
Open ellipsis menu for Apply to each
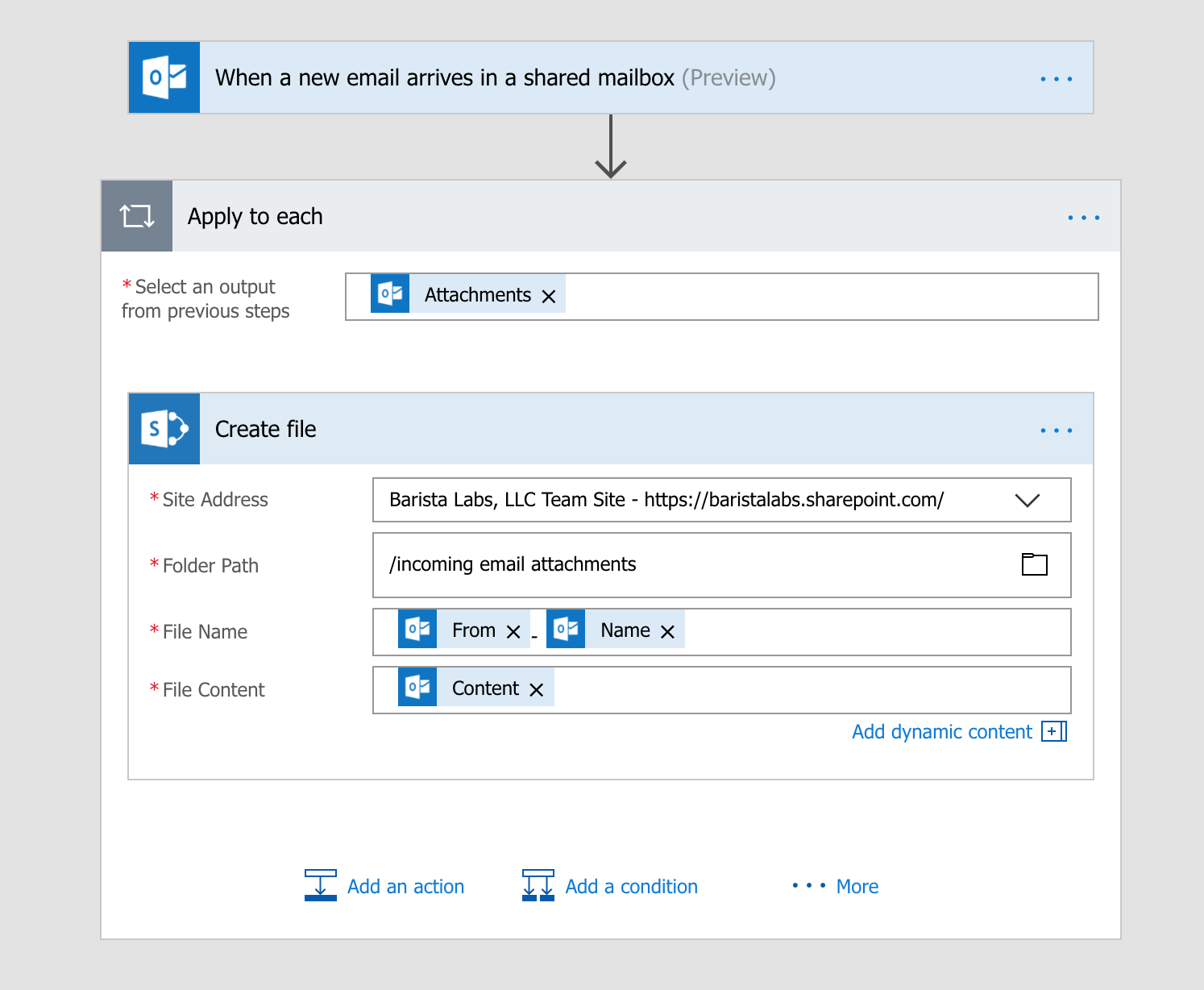click(x=1083, y=218)
